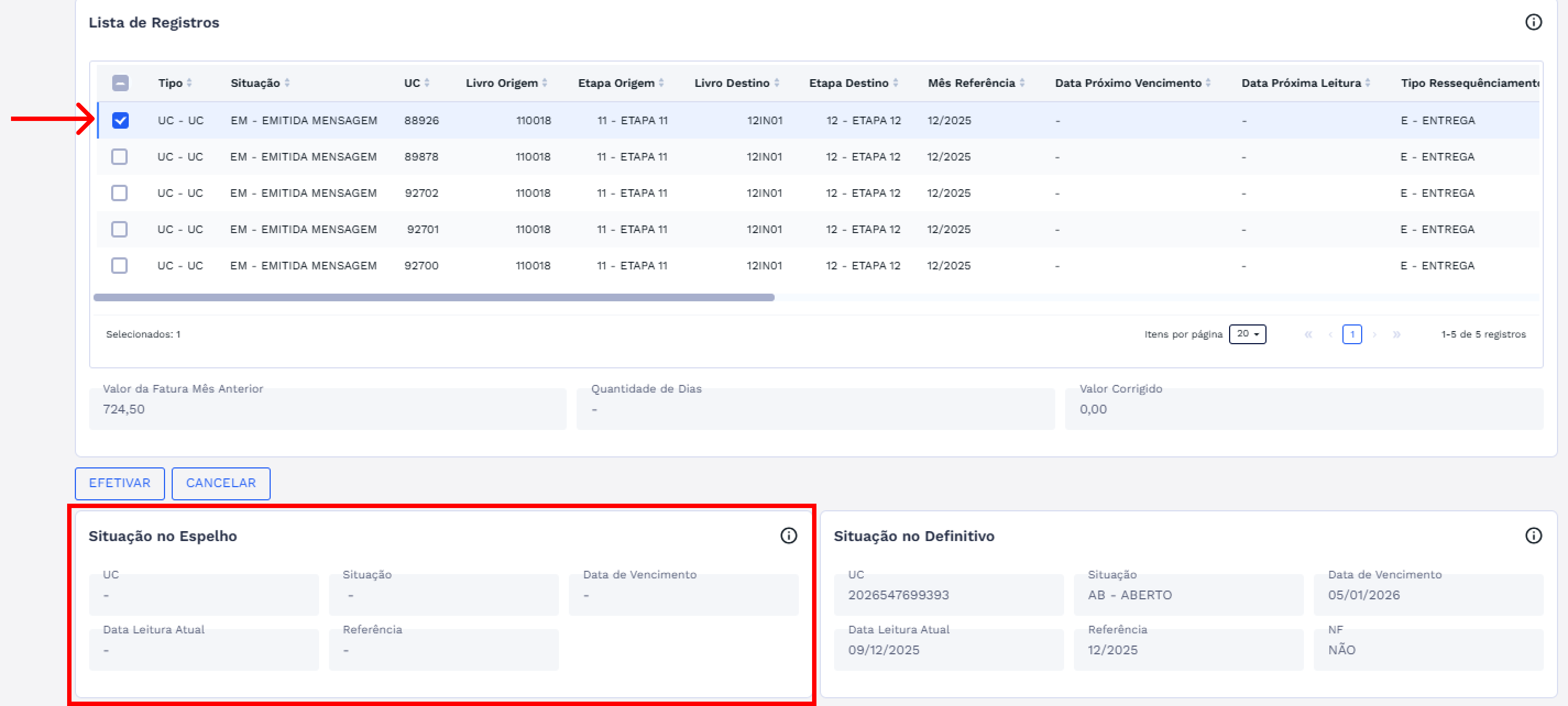
Task: Go to last page of records
Action: tap(1396, 334)
